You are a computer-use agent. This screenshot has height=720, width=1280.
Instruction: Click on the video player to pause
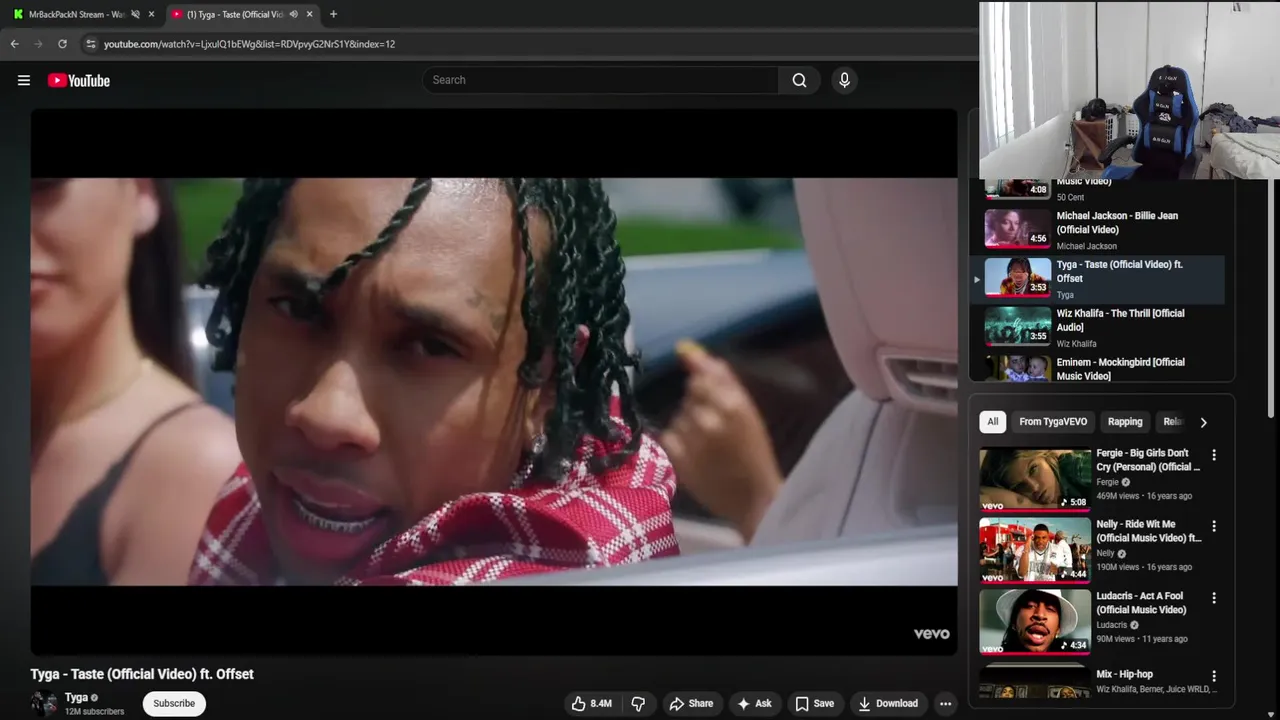click(x=494, y=382)
